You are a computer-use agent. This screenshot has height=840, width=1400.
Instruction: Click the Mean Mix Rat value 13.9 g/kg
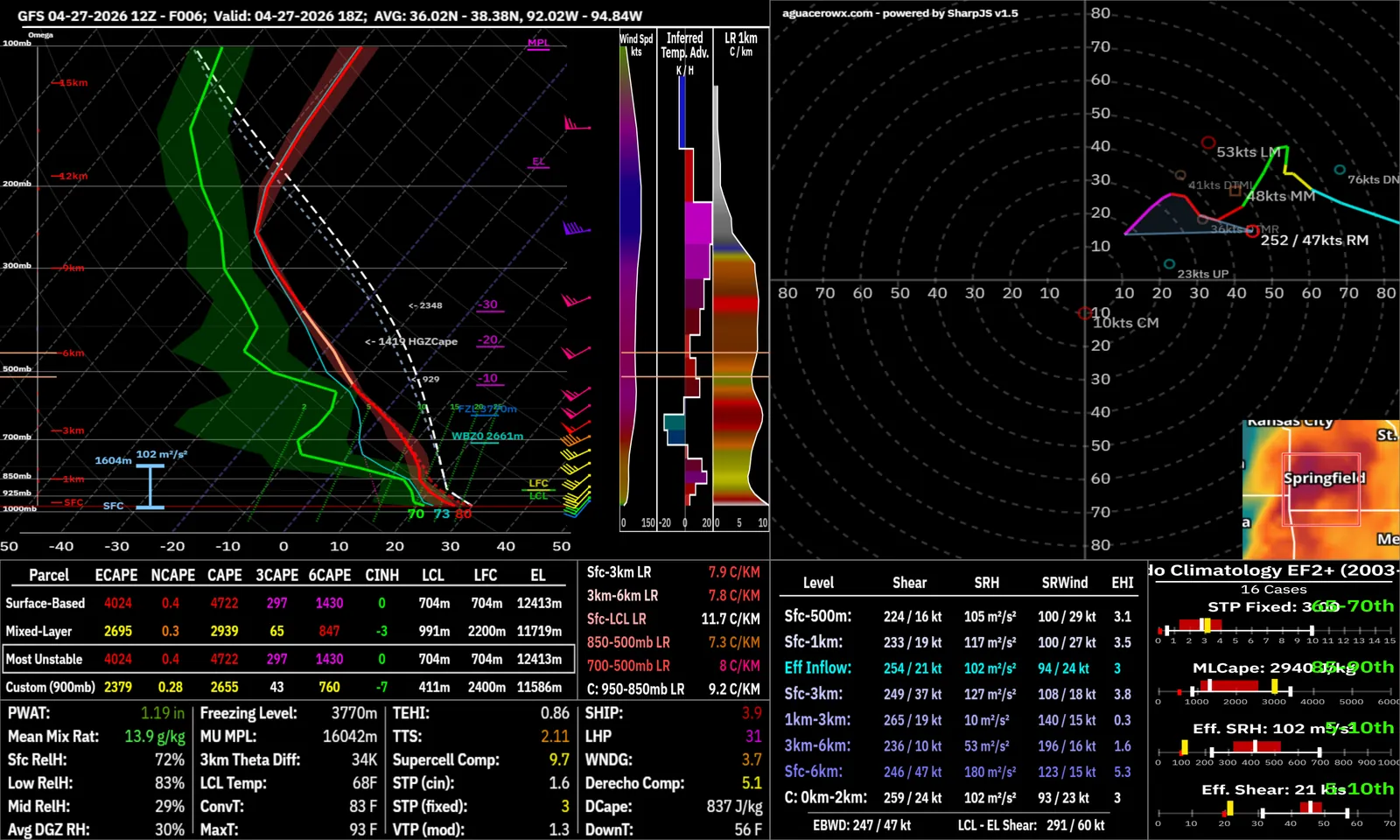point(155,737)
